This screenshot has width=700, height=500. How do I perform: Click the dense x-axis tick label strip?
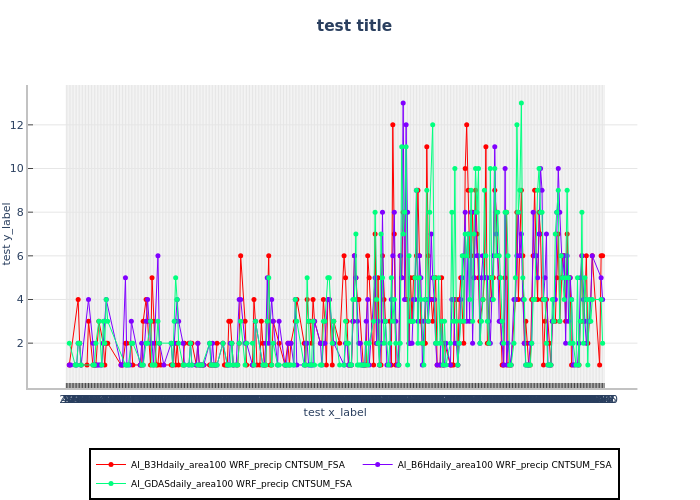[x=335, y=399]
